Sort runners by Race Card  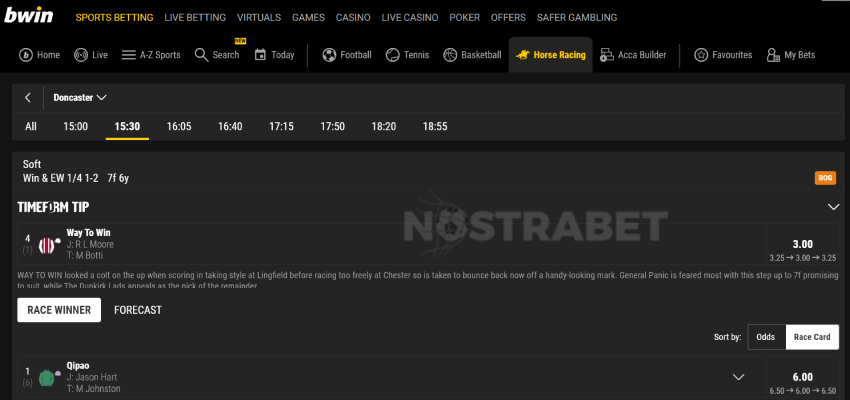click(x=812, y=337)
